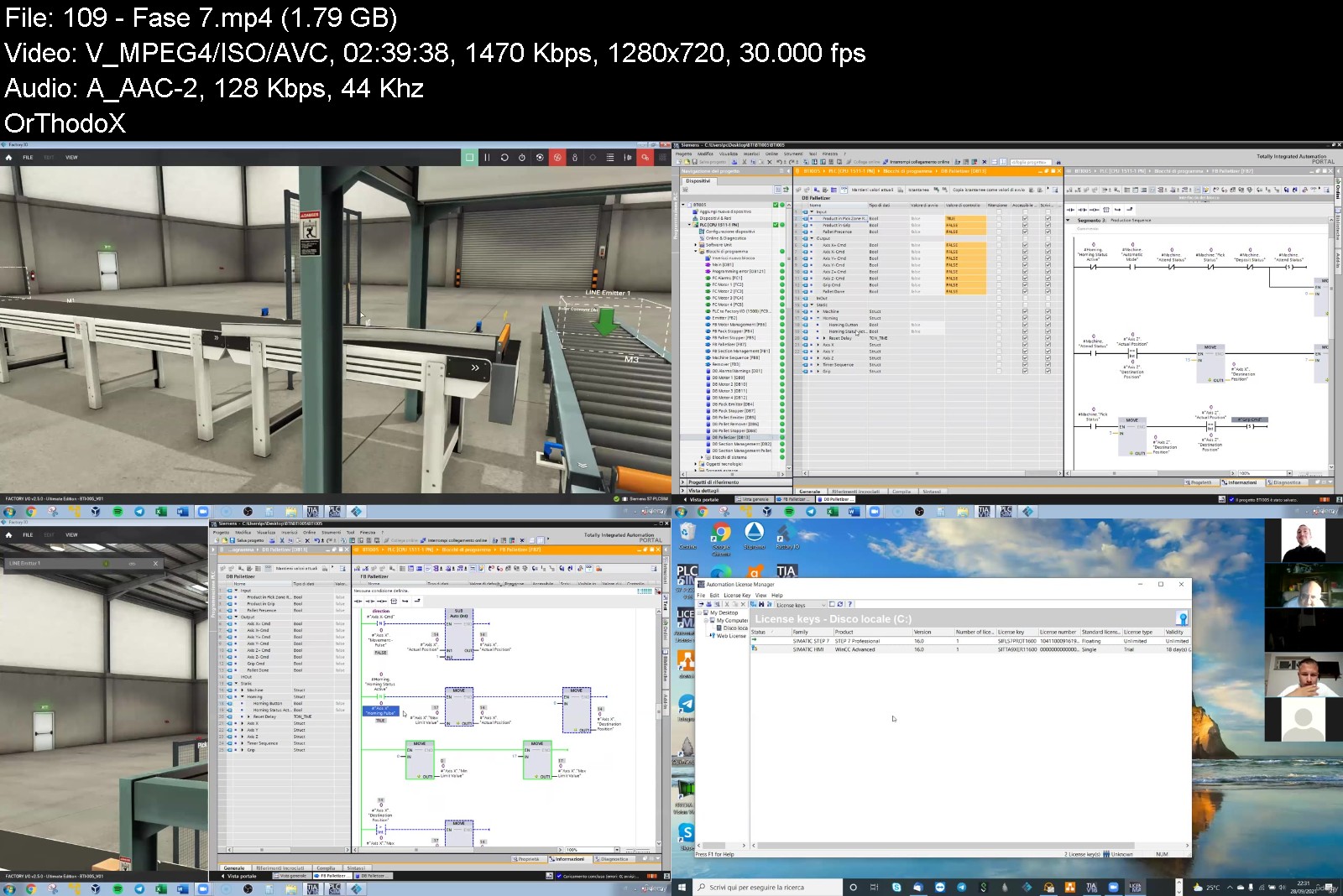Click the list icon in Factory I/O toolbar

pyautogui.click(x=610, y=157)
